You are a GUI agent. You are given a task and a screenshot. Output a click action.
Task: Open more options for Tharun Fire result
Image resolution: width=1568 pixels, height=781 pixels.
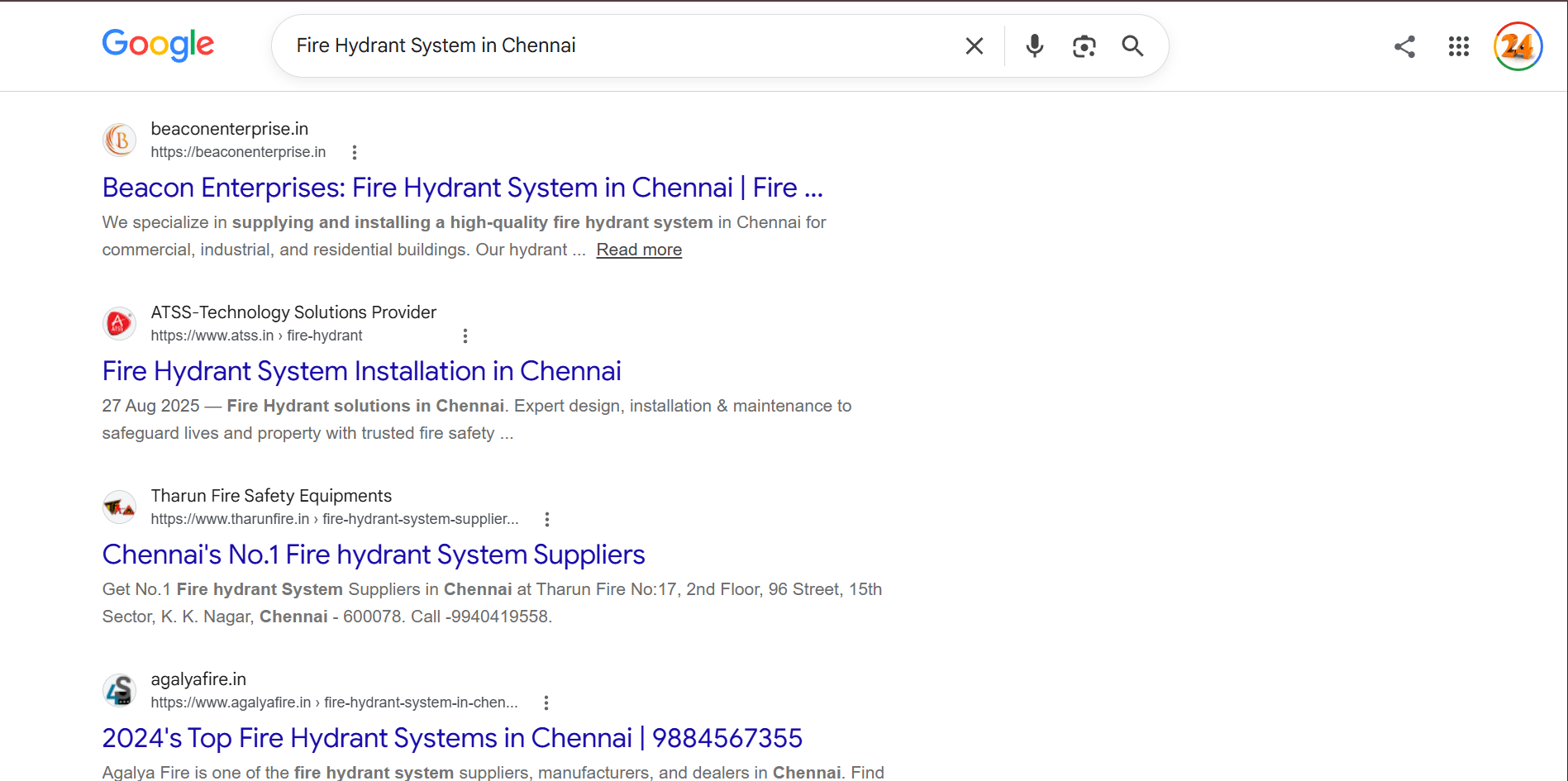(x=546, y=519)
